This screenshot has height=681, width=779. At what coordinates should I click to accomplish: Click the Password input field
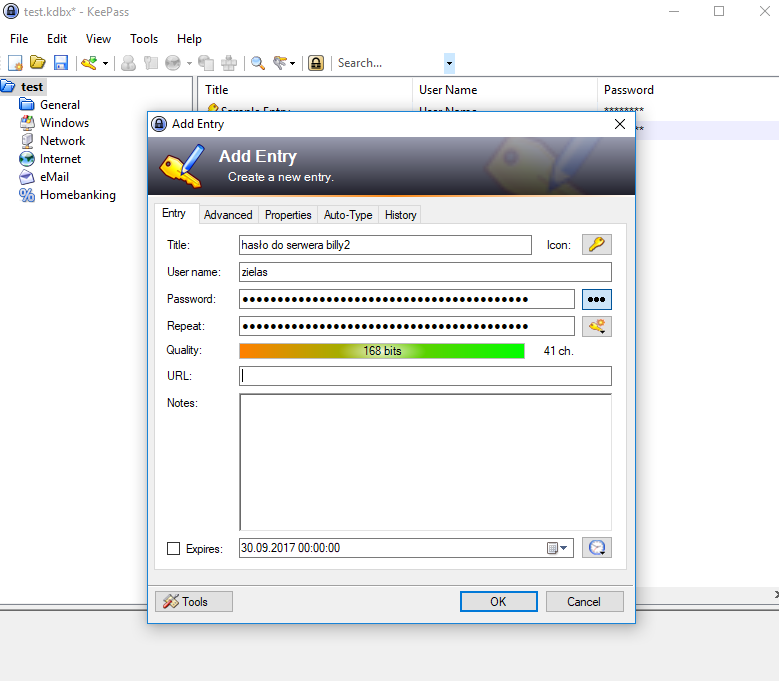[x=407, y=299]
